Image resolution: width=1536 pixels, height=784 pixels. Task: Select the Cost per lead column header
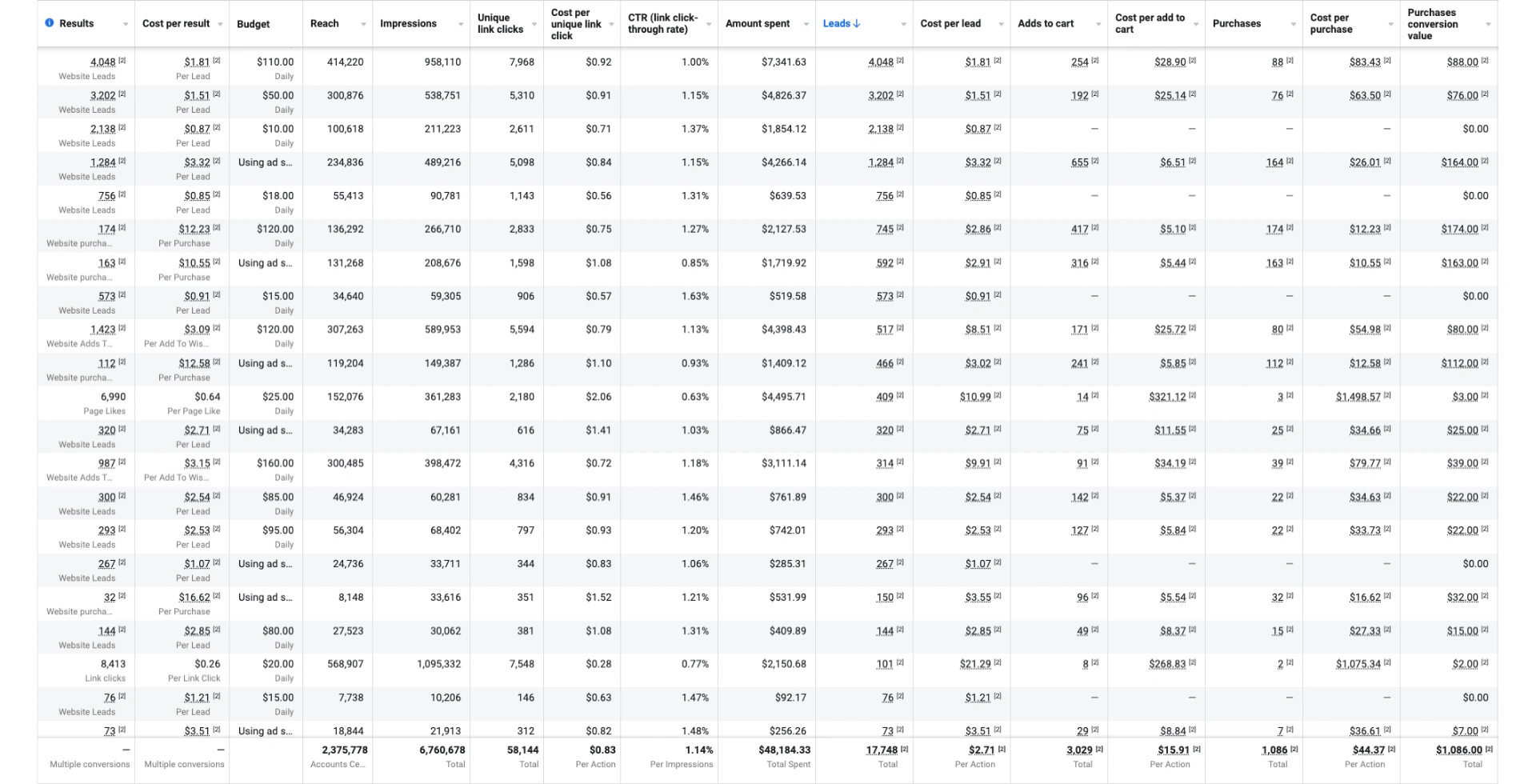(950, 24)
